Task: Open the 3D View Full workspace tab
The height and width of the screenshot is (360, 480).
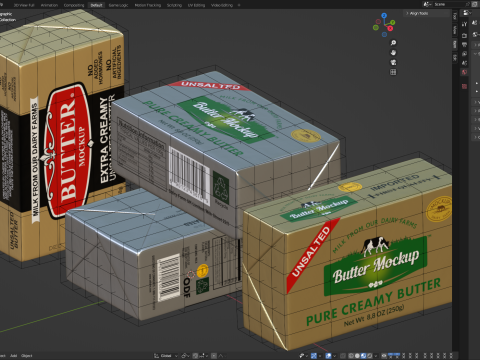Action: click(24, 5)
